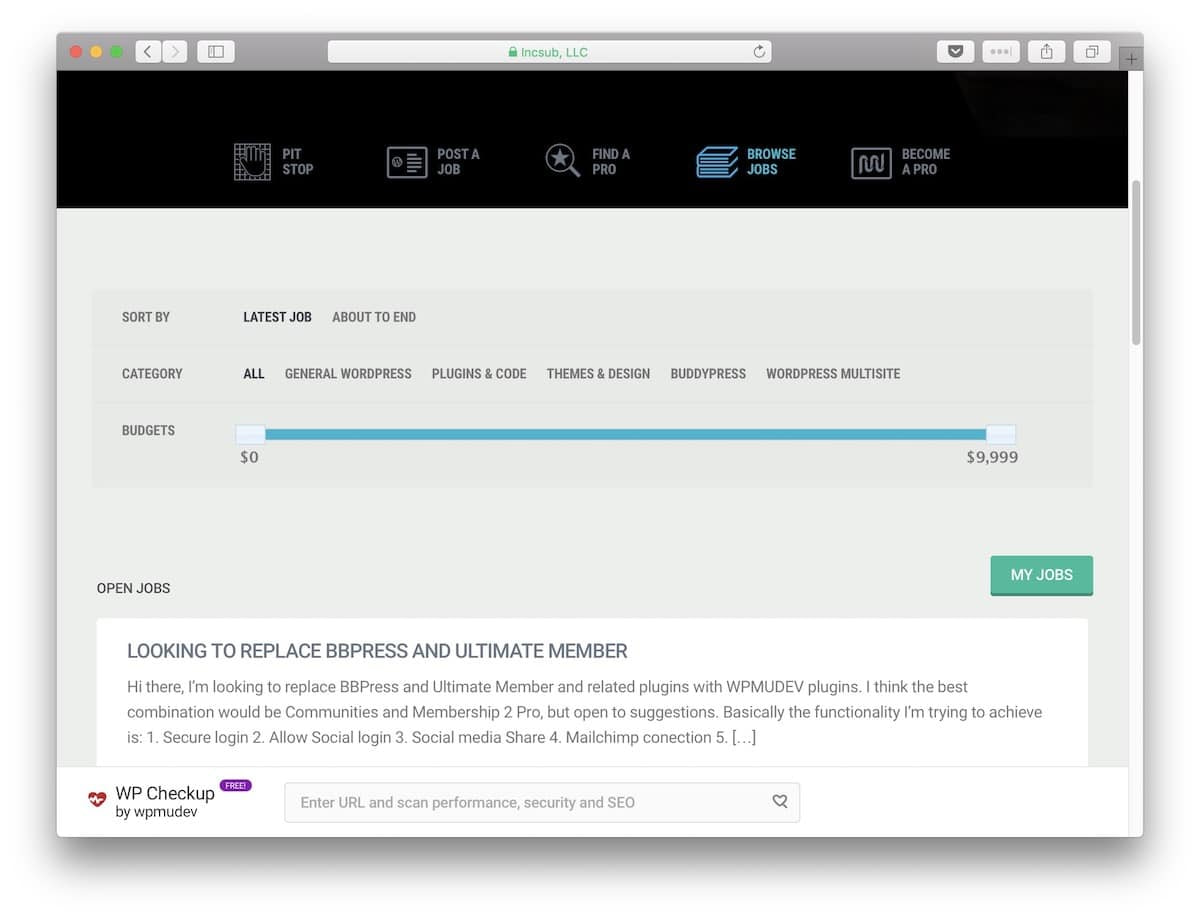The width and height of the screenshot is (1200, 918).
Task: Go forward with Safari's forward arrow
Action: click(x=174, y=52)
